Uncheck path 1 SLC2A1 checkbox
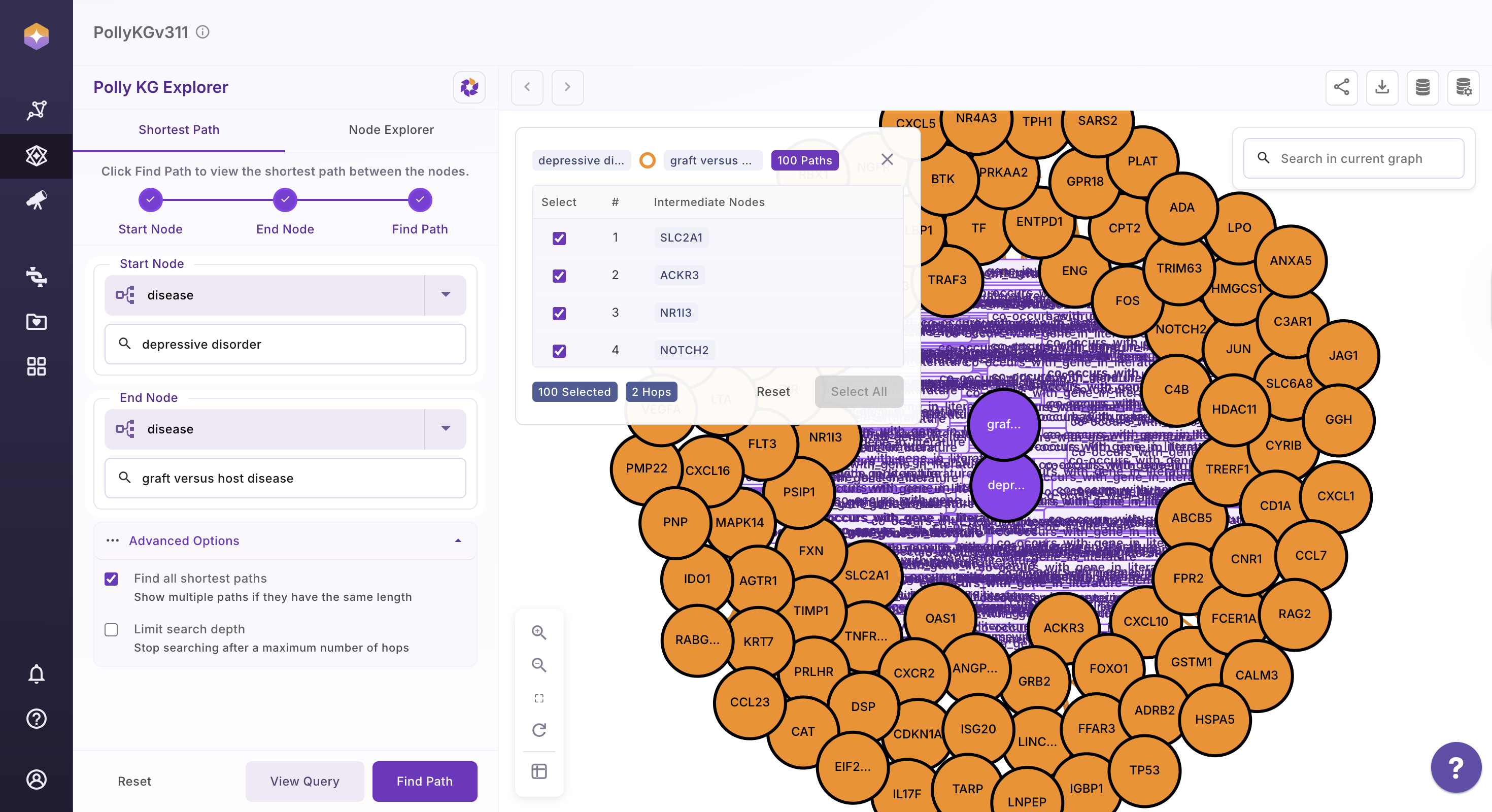 tap(559, 238)
